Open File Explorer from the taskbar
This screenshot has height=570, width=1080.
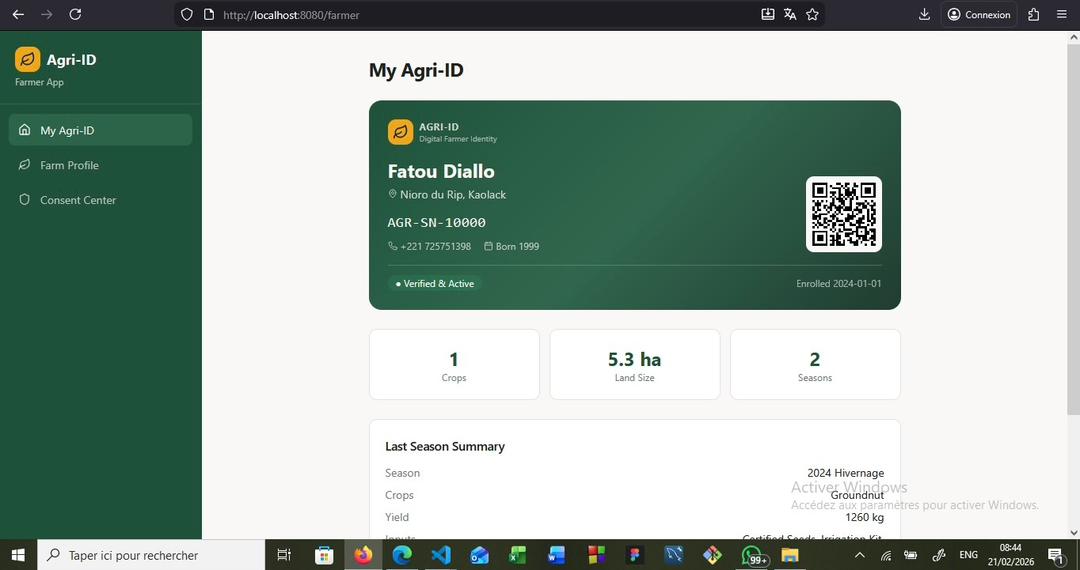tap(789, 555)
